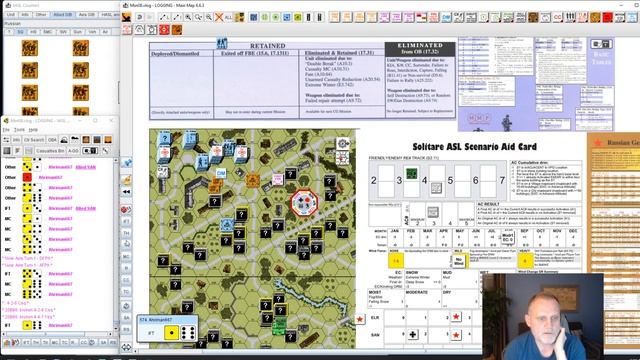Open the DM chart icon in top toolbar
640x360 pixels.
tap(447, 17)
